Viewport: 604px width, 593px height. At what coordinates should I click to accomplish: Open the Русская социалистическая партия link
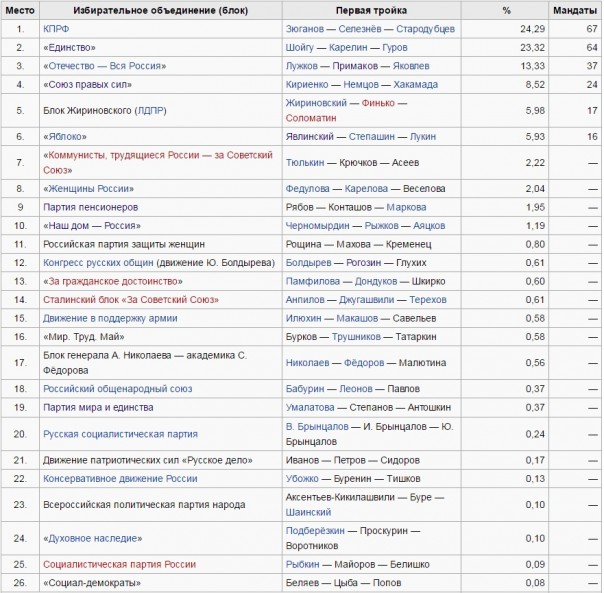[x=120, y=434]
